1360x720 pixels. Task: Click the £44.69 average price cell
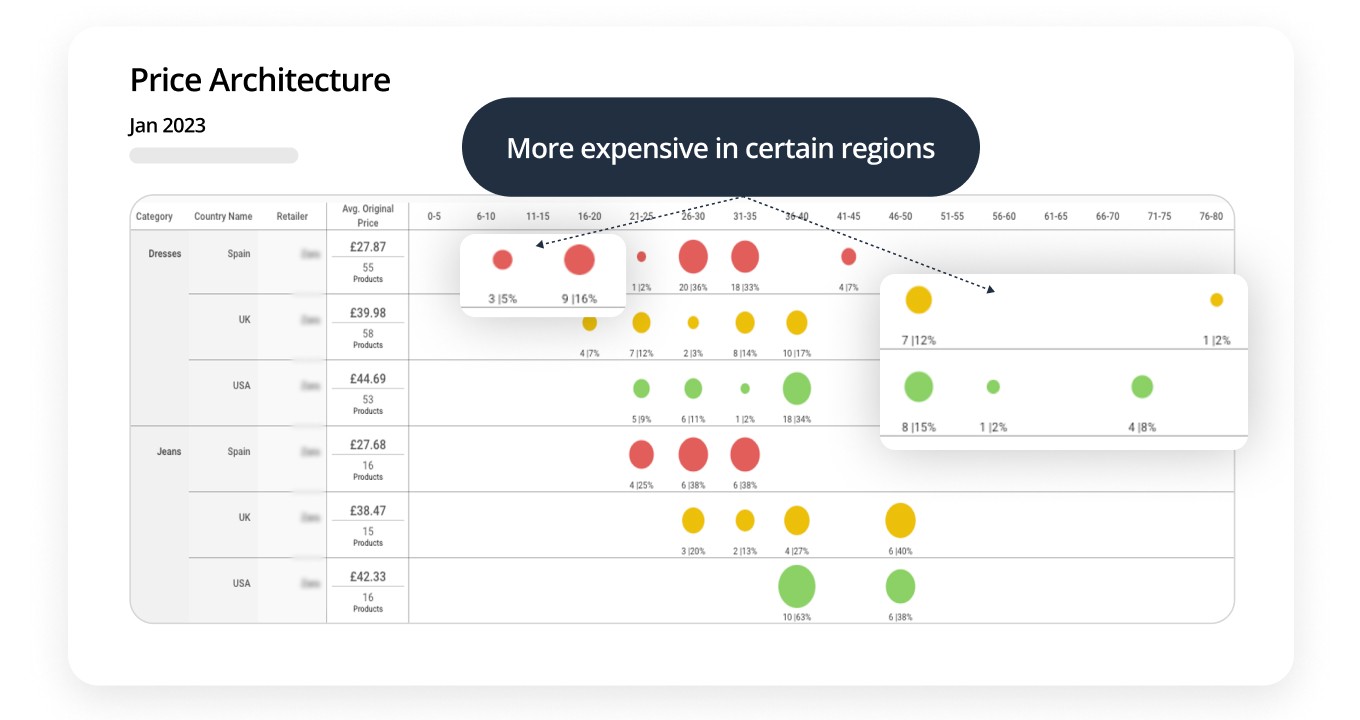tap(367, 379)
